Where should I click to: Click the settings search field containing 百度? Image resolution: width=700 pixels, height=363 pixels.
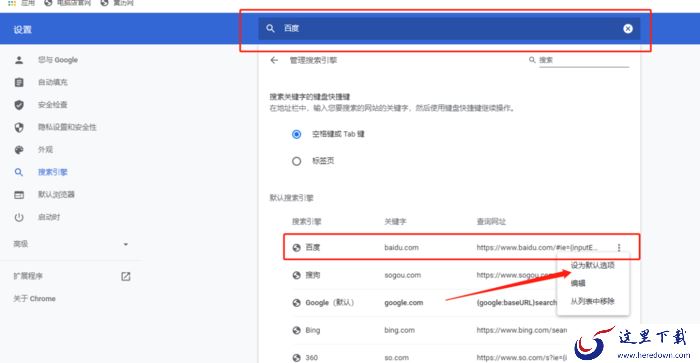coord(449,29)
